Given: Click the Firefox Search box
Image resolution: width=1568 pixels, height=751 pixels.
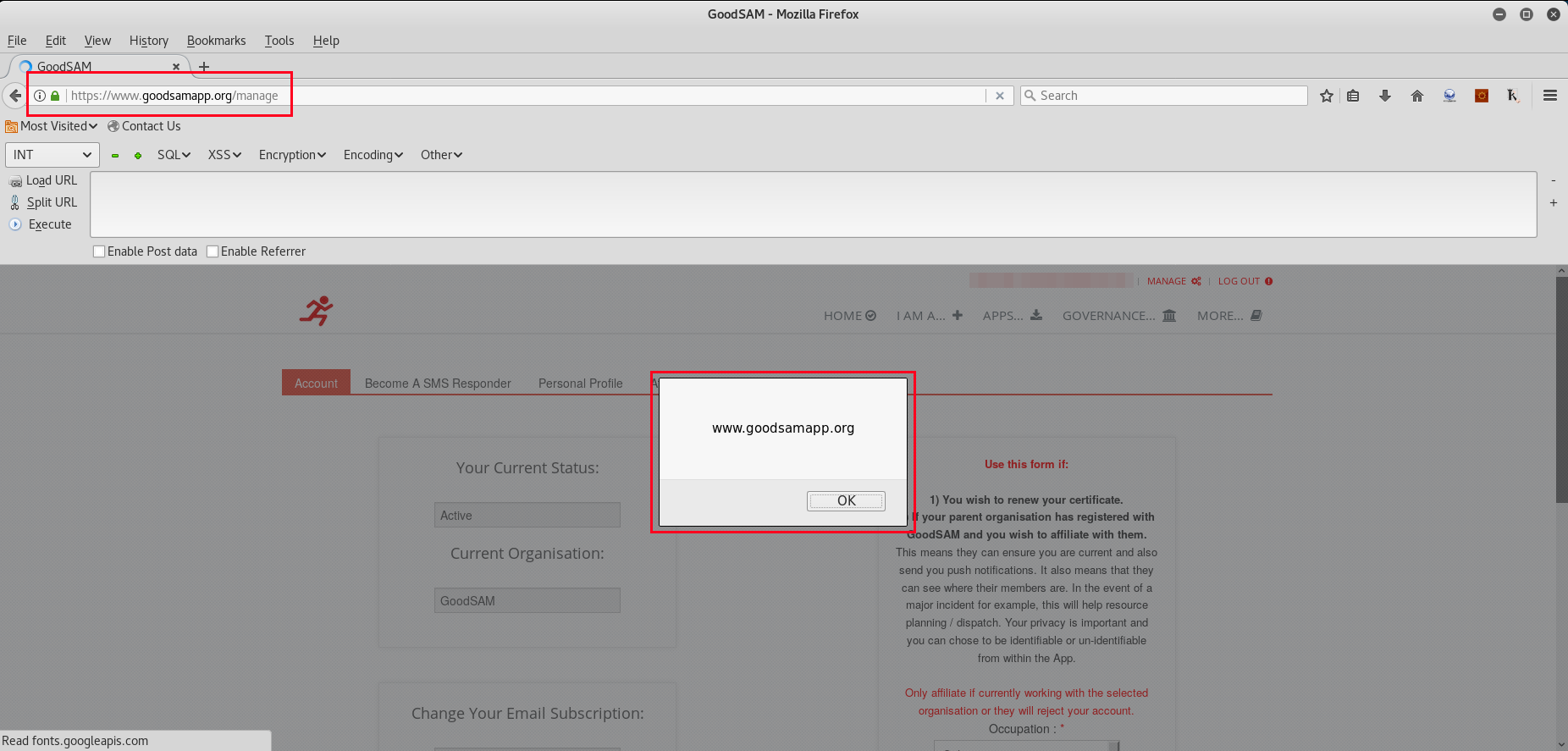Looking at the screenshot, I should tap(1163, 96).
